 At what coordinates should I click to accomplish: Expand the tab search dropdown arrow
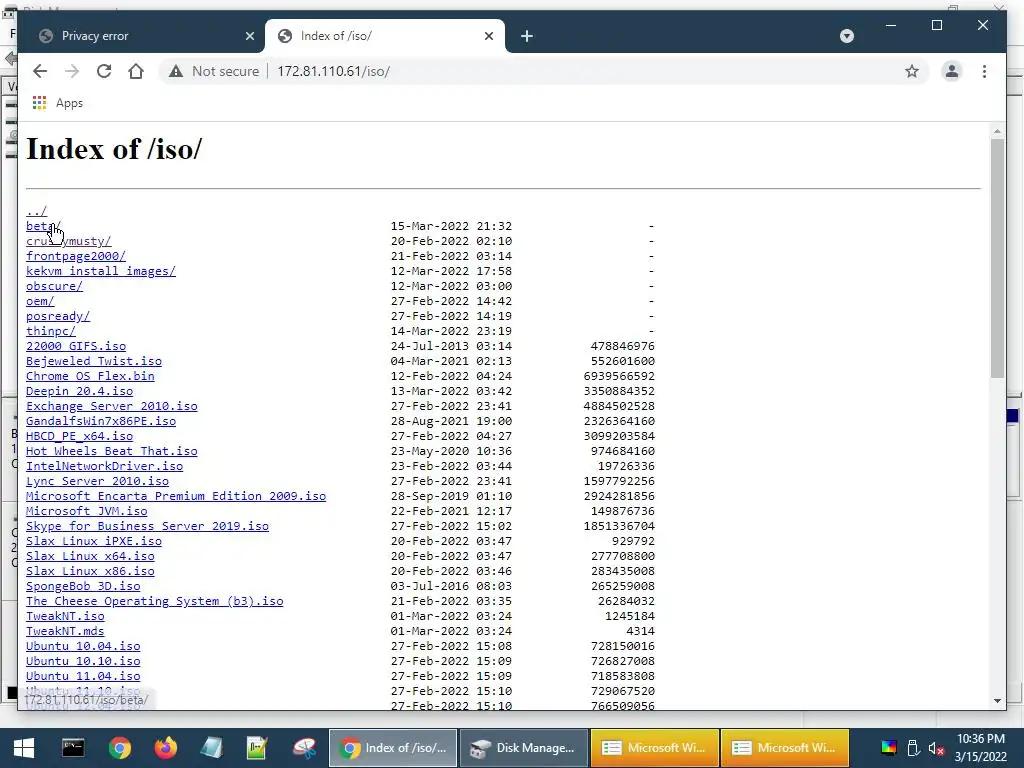846,36
